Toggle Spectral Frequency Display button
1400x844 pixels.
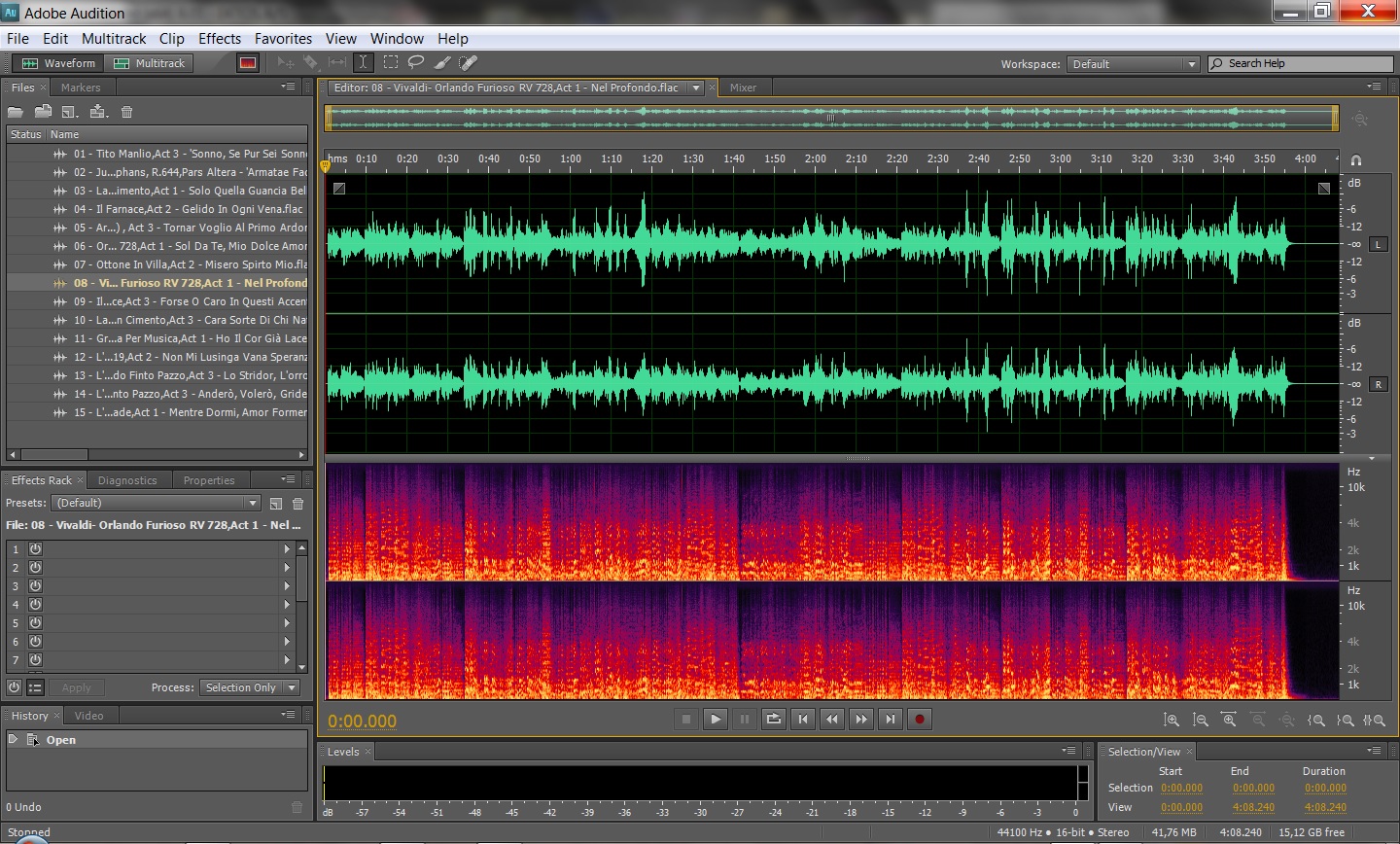[x=248, y=63]
